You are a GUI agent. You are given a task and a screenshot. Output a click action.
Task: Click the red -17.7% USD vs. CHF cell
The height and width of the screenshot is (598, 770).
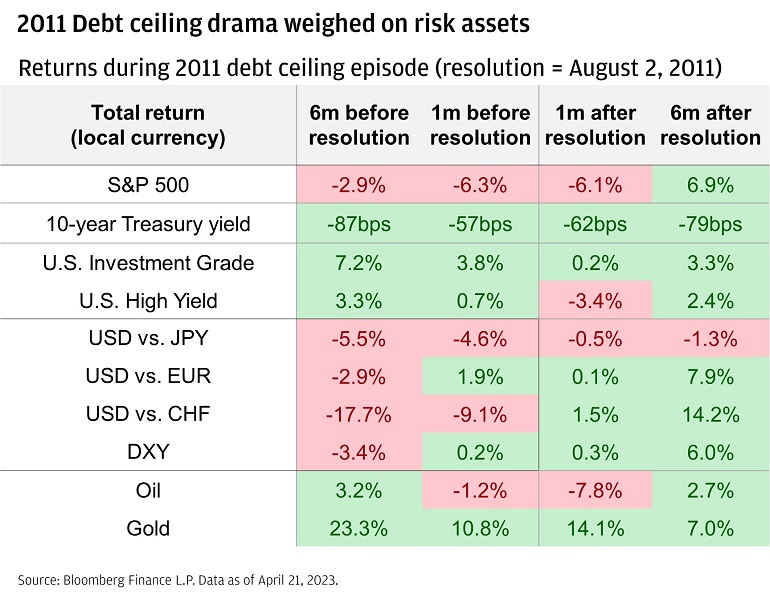[x=359, y=414]
